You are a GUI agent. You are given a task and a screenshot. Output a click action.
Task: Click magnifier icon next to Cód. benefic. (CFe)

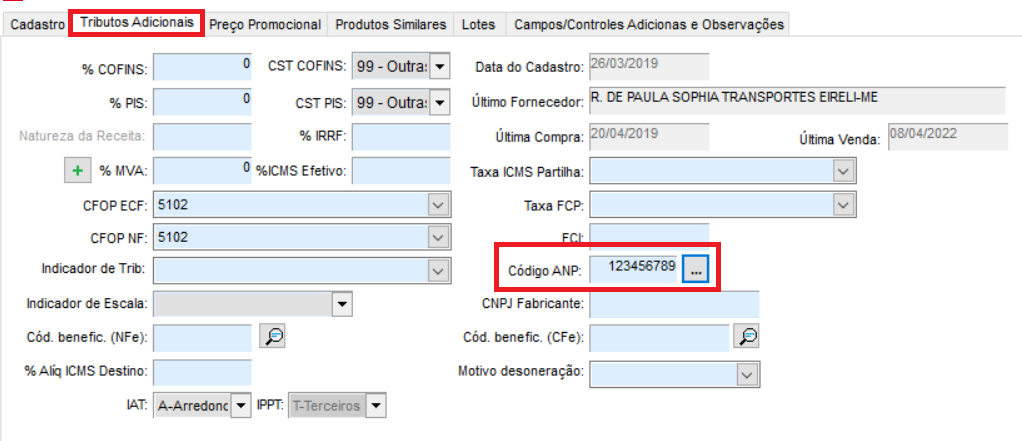[746, 337]
